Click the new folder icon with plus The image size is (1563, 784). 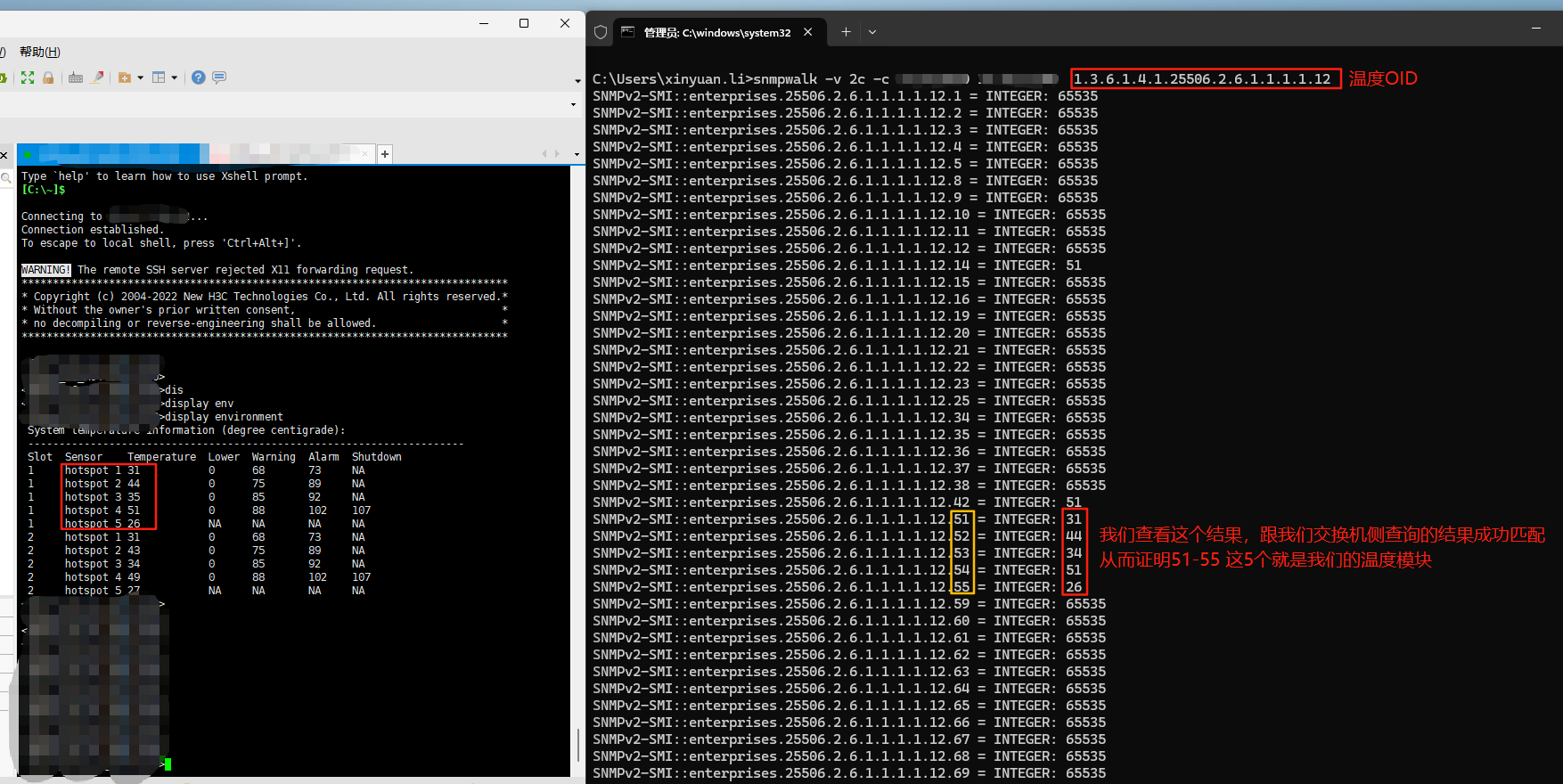point(125,78)
